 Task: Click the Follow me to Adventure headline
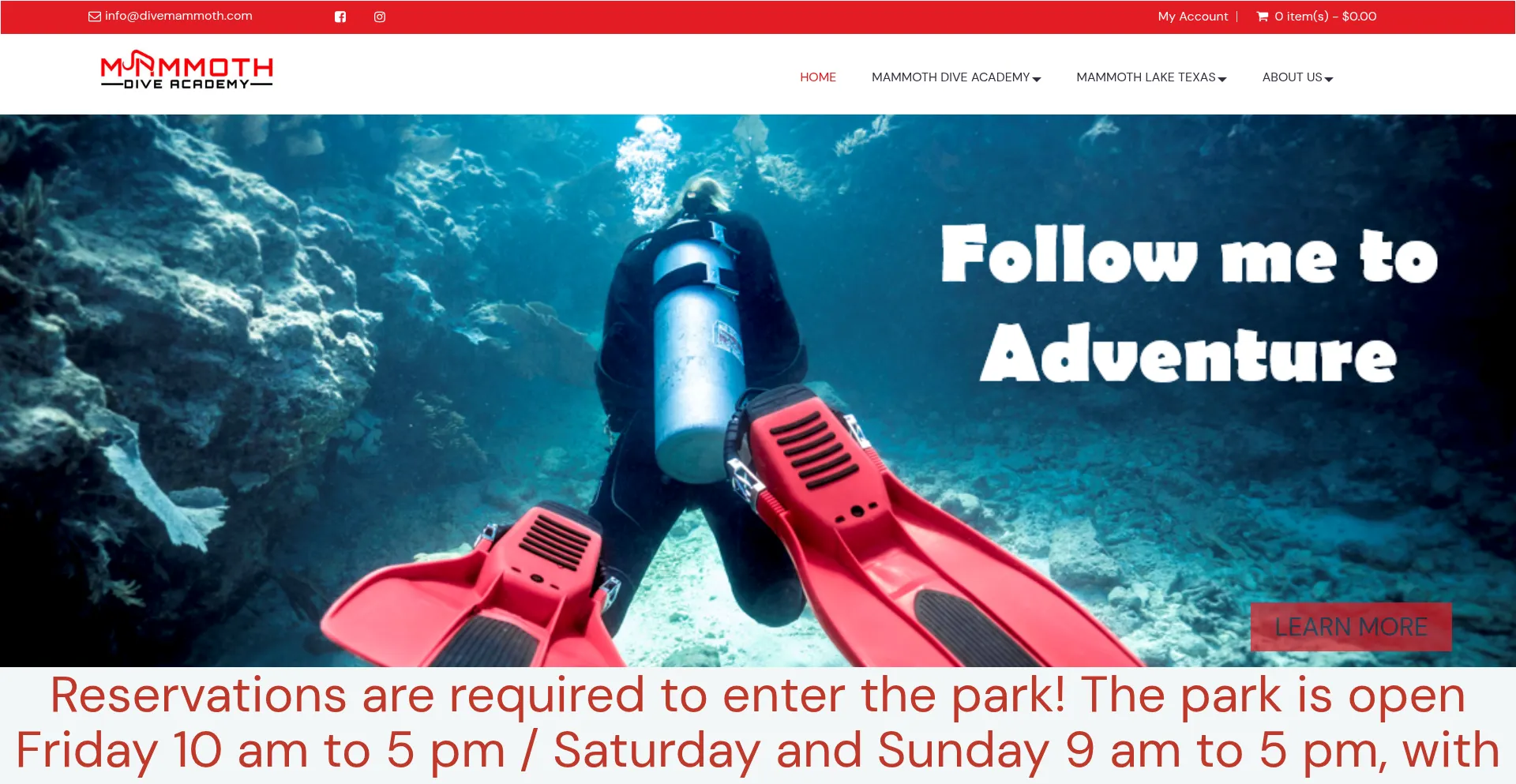click(1189, 303)
